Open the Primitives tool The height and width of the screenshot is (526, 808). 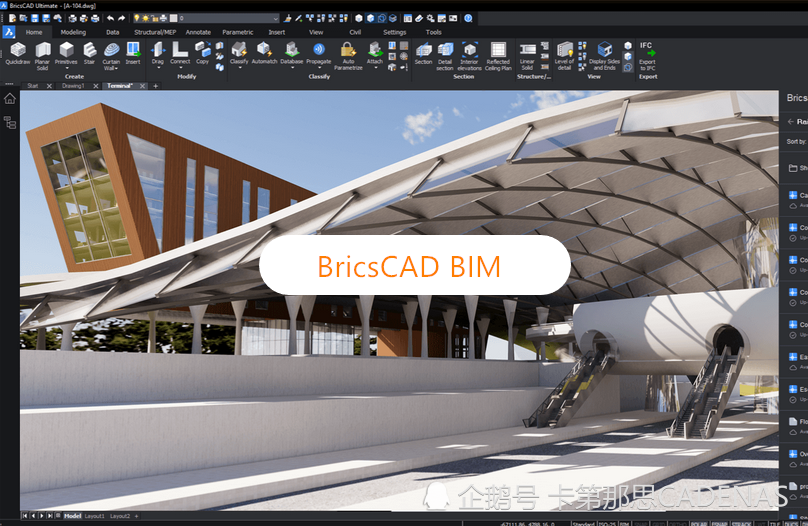coord(66,54)
